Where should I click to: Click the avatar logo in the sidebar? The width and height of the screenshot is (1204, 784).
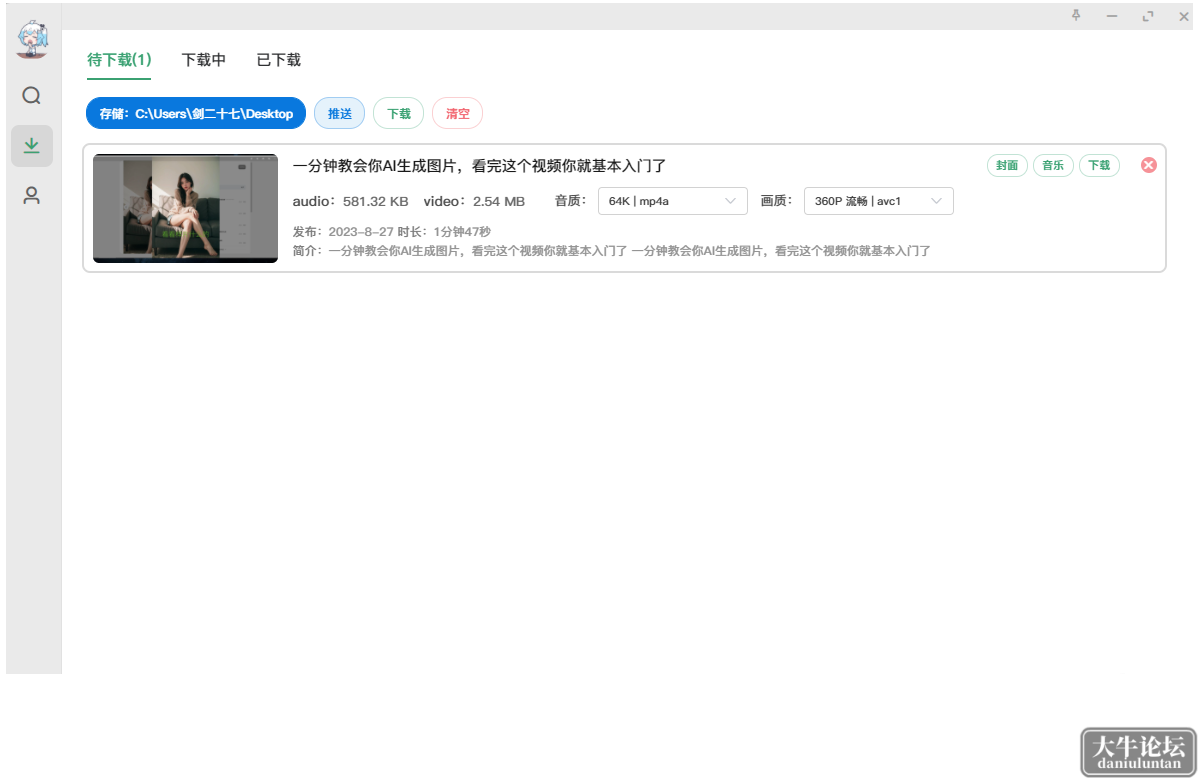coord(32,40)
